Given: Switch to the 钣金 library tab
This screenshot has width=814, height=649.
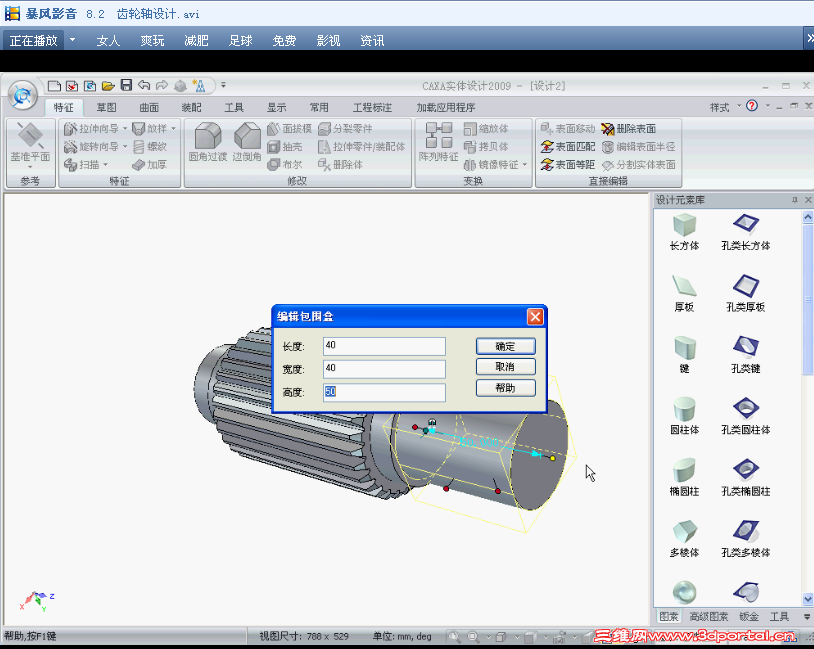Looking at the screenshot, I should (x=749, y=617).
